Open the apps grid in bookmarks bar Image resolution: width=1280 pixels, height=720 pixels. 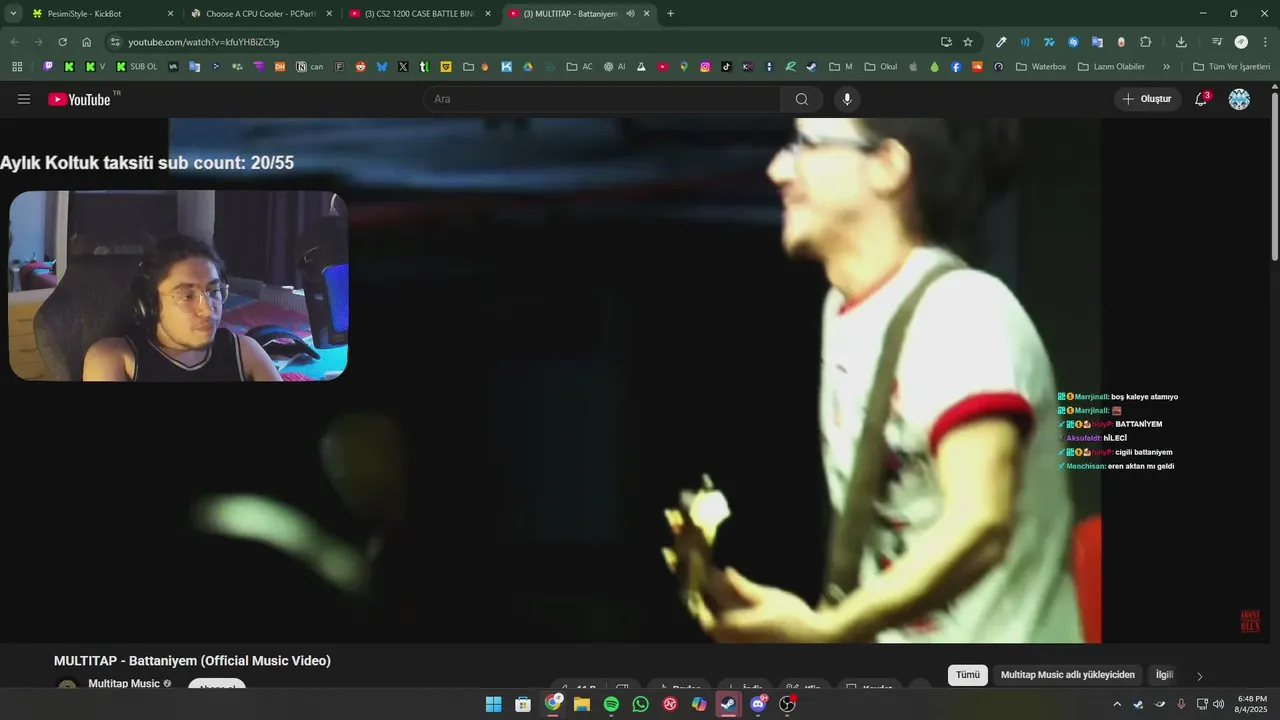click(17, 67)
